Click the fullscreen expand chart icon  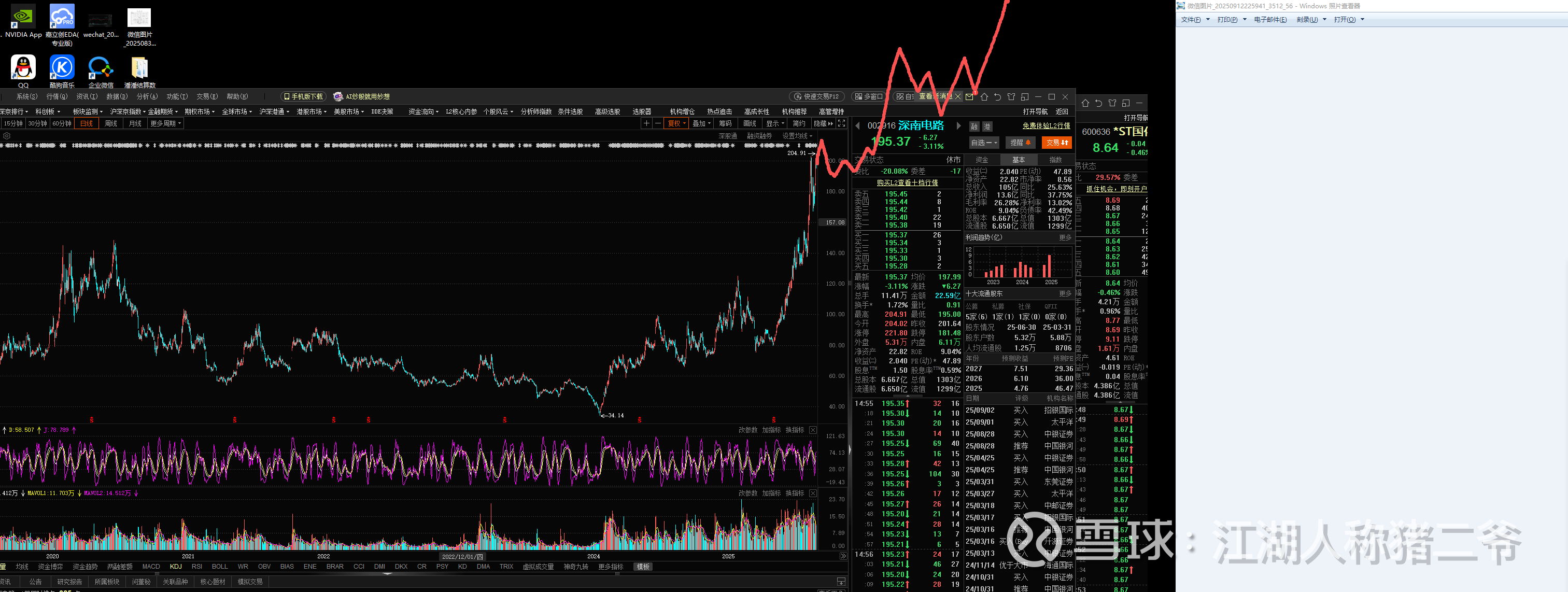(841, 124)
